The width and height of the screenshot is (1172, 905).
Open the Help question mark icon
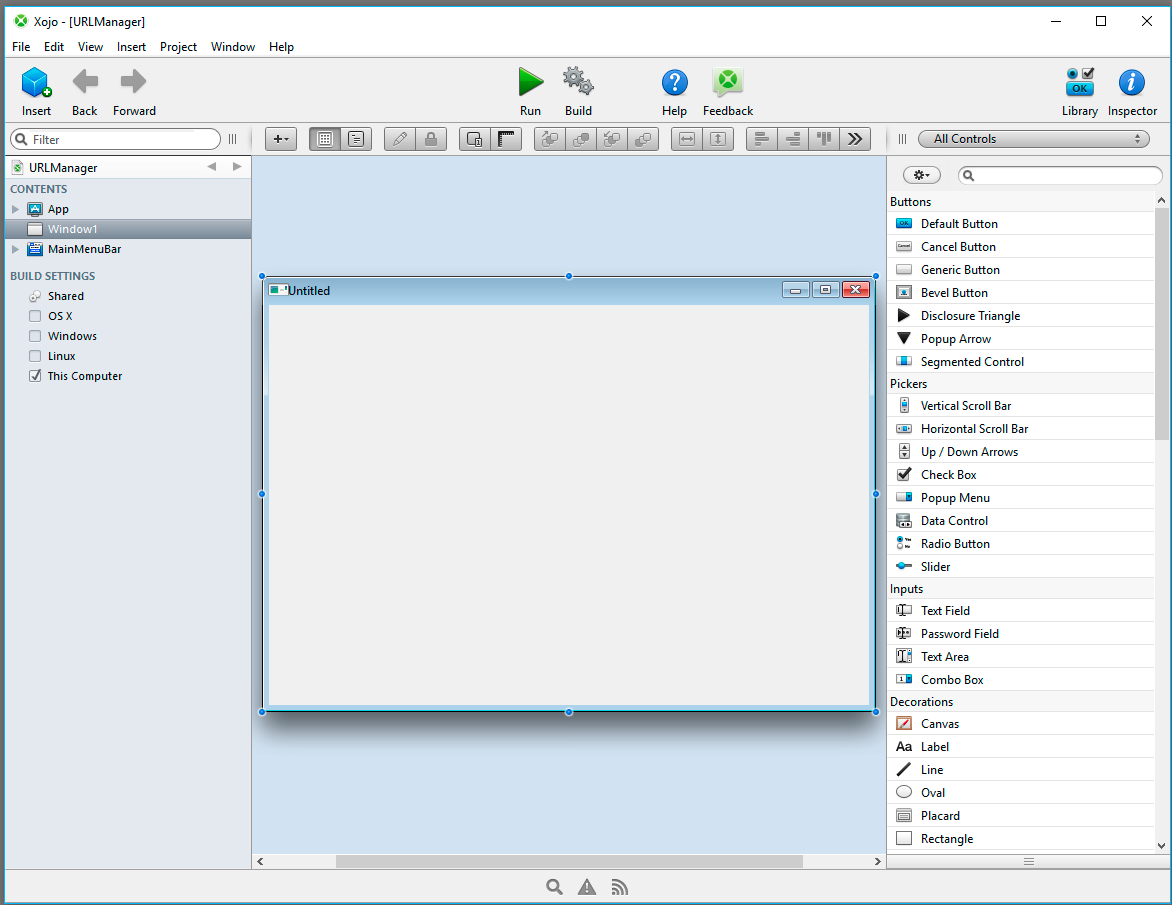[674, 82]
